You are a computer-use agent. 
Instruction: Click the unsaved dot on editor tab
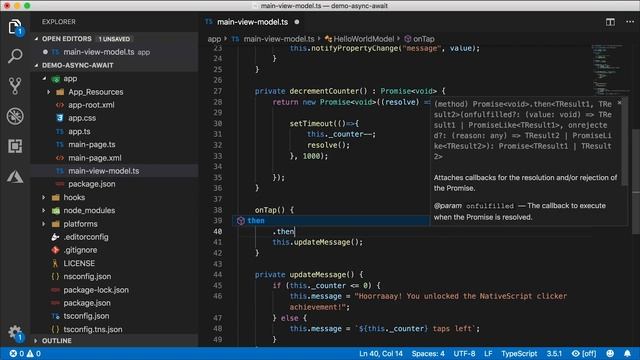[x=297, y=22]
